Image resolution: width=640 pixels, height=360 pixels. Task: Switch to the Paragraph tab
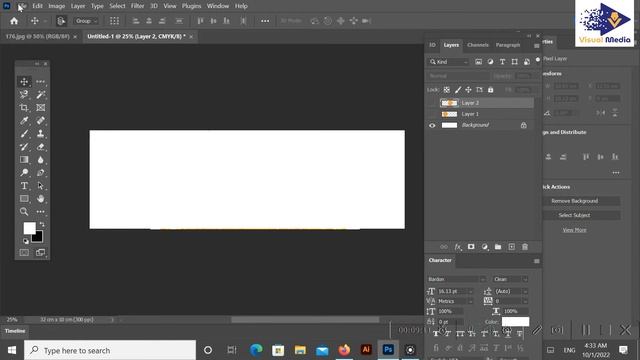point(508,45)
